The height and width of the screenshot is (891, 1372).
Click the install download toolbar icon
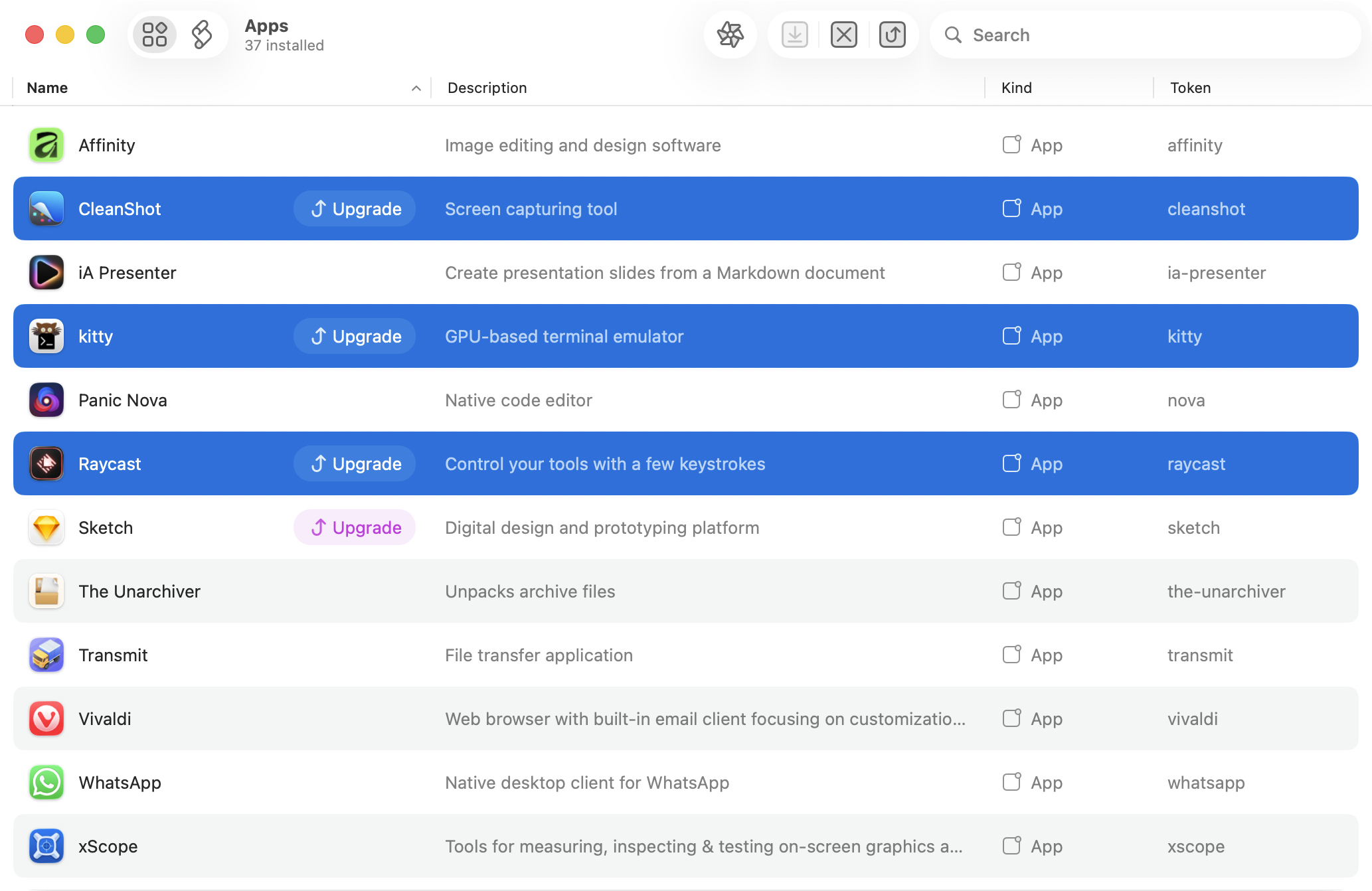click(795, 35)
